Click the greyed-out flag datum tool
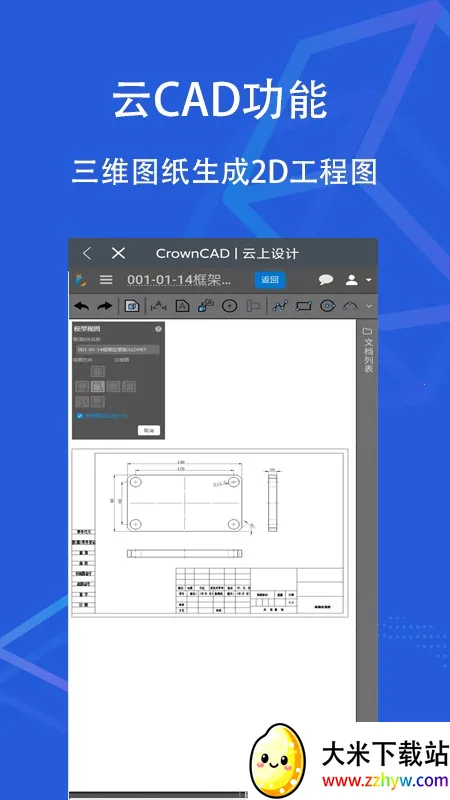Image resolution: width=450 pixels, height=800 pixels. pos(254,306)
